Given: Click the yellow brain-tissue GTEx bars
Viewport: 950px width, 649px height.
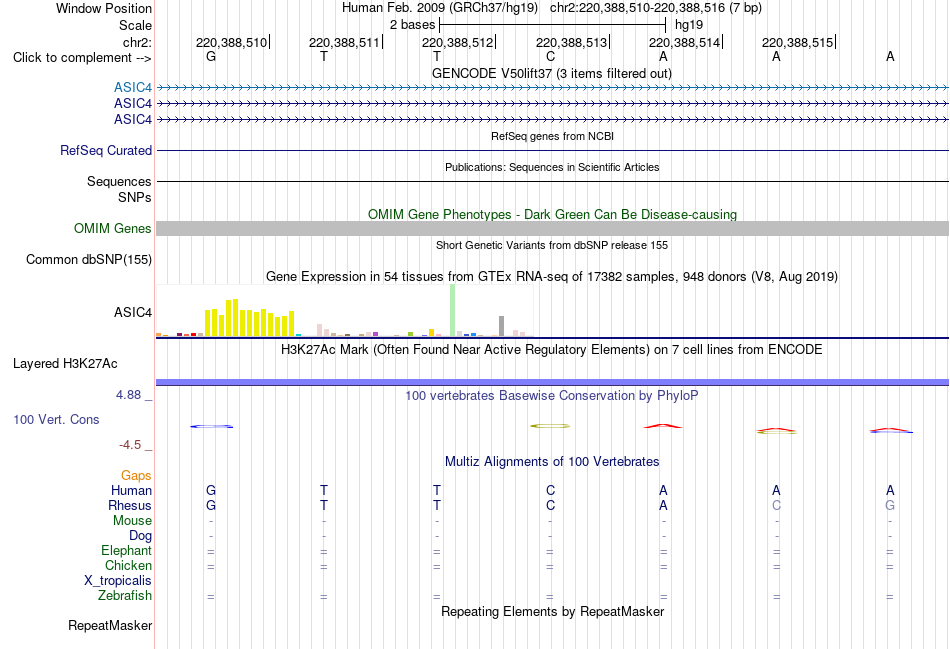Looking at the screenshot, I should 250,318.
